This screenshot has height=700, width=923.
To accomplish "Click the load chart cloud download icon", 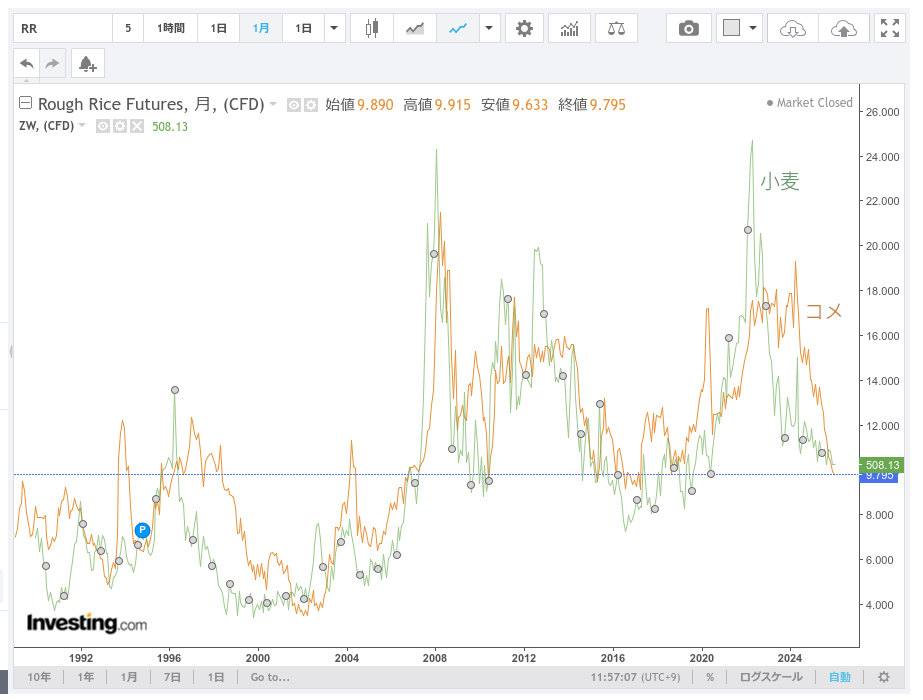I will point(792,29).
